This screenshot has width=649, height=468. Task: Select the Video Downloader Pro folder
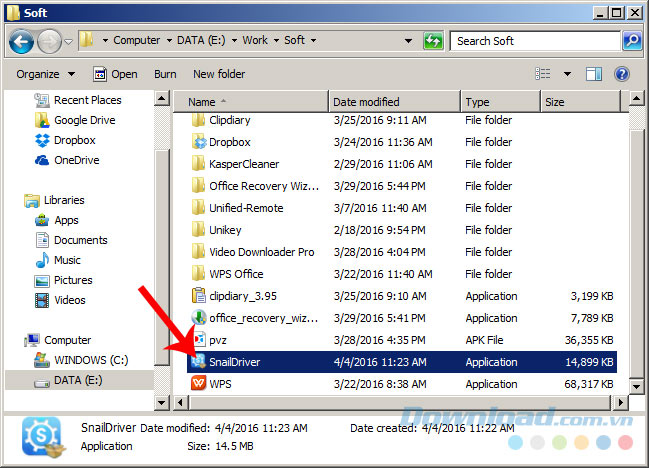(x=262, y=252)
